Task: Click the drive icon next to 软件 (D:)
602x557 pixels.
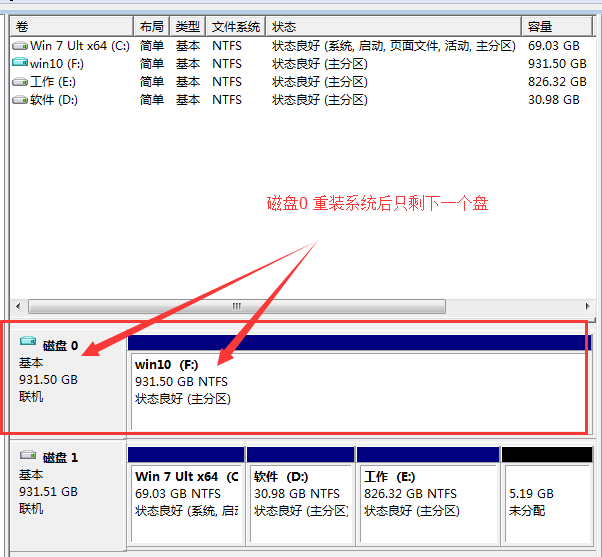Action: click(x=20, y=100)
